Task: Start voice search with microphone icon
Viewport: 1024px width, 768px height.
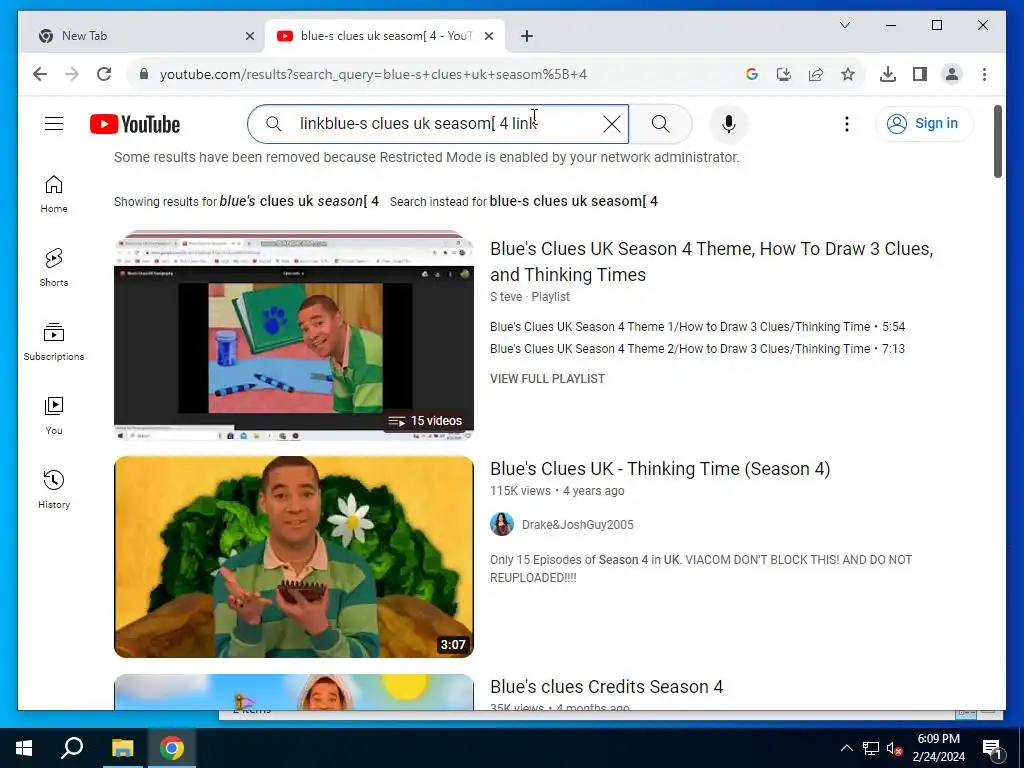Action: click(x=729, y=124)
